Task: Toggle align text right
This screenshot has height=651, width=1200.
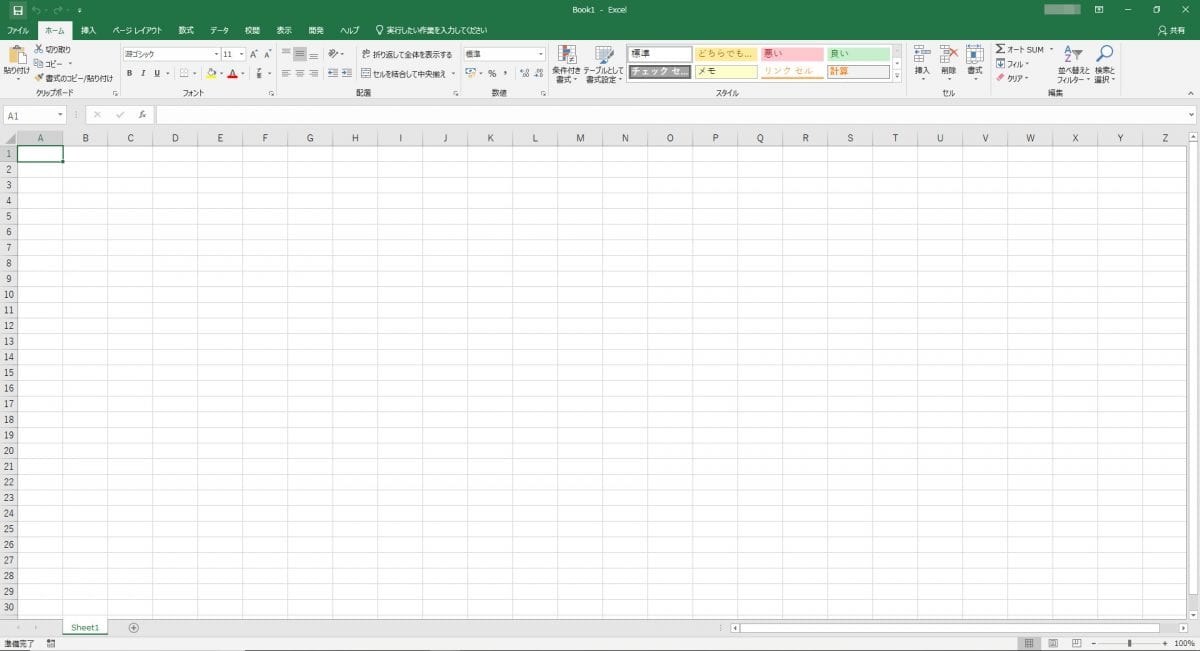Action: [313, 73]
